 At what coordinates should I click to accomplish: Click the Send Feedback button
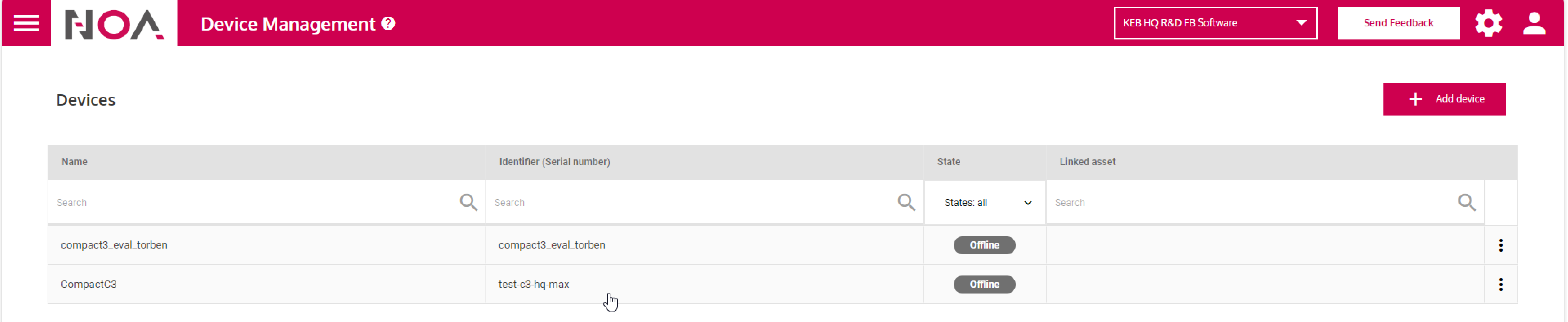click(x=1398, y=23)
